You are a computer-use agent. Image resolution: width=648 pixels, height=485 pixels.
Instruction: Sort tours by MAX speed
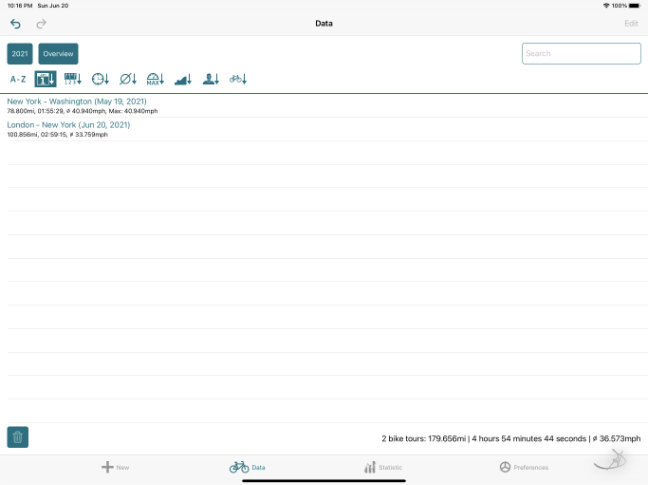tap(155, 79)
